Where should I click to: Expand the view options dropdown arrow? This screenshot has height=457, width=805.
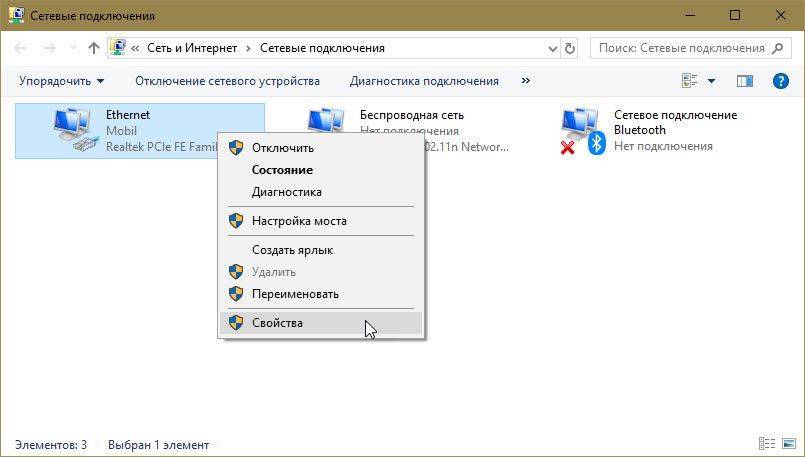[712, 81]
